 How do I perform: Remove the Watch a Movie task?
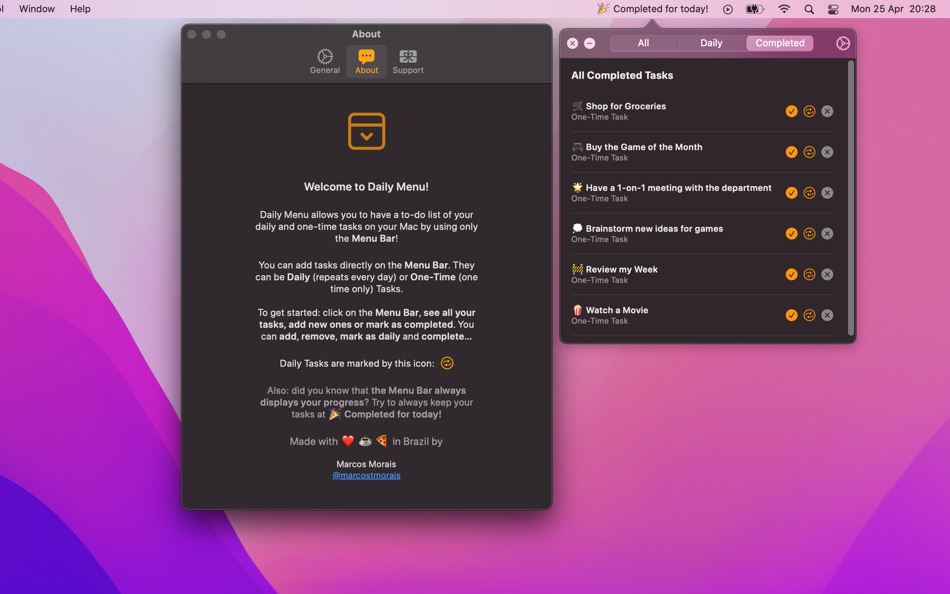pyautogui.click(x=827, y=315)
